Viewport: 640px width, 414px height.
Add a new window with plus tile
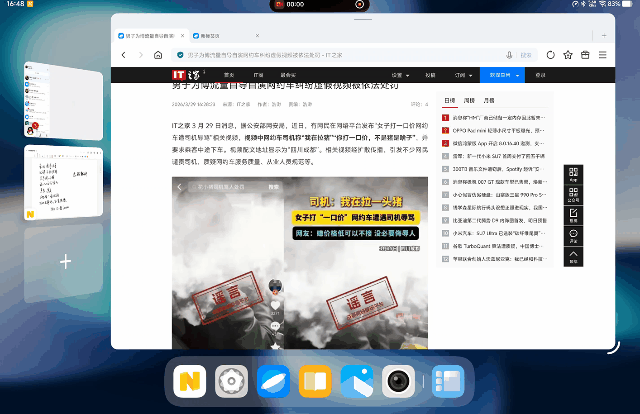[65, 262]
